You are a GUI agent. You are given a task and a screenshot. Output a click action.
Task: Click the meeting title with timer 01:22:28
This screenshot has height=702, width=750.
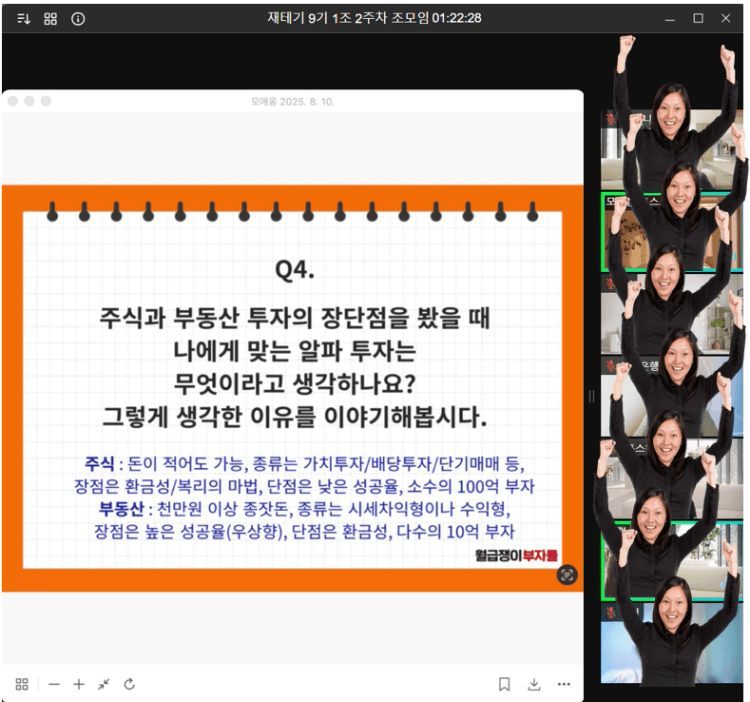(x=375, y=18)
